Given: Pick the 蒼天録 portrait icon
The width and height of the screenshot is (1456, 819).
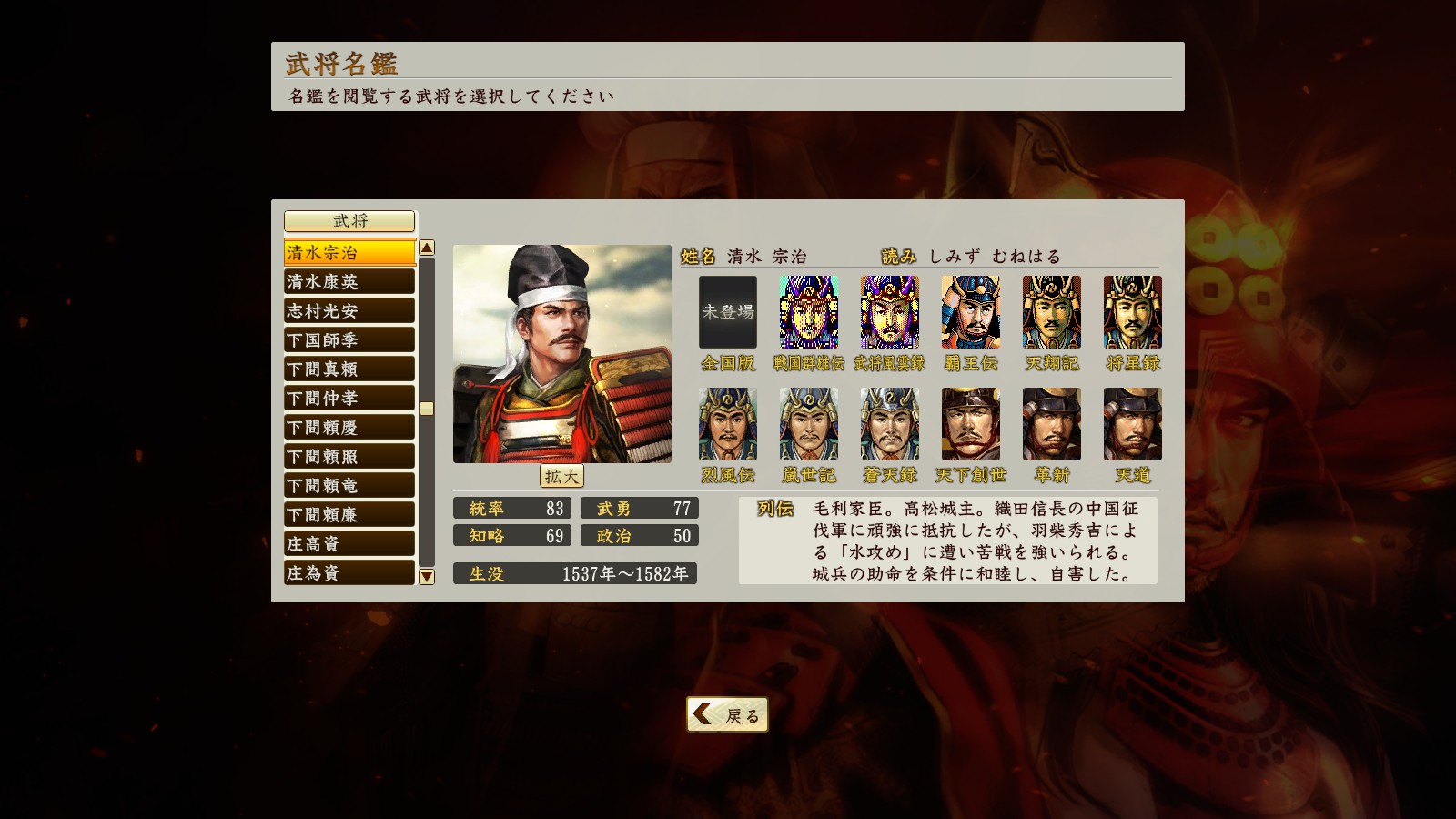Looking at the screenshot, I should (x=890, y=424).
